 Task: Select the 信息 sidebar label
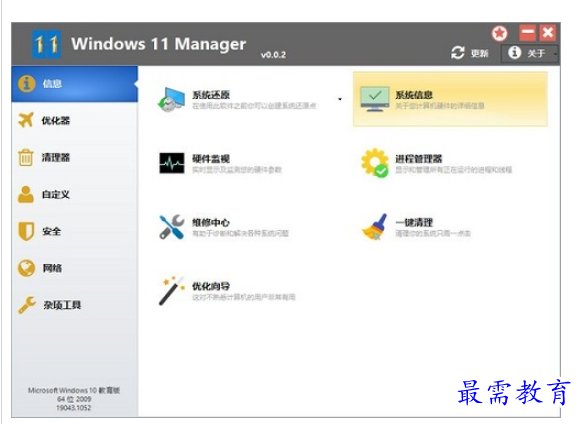pos(52,84)
